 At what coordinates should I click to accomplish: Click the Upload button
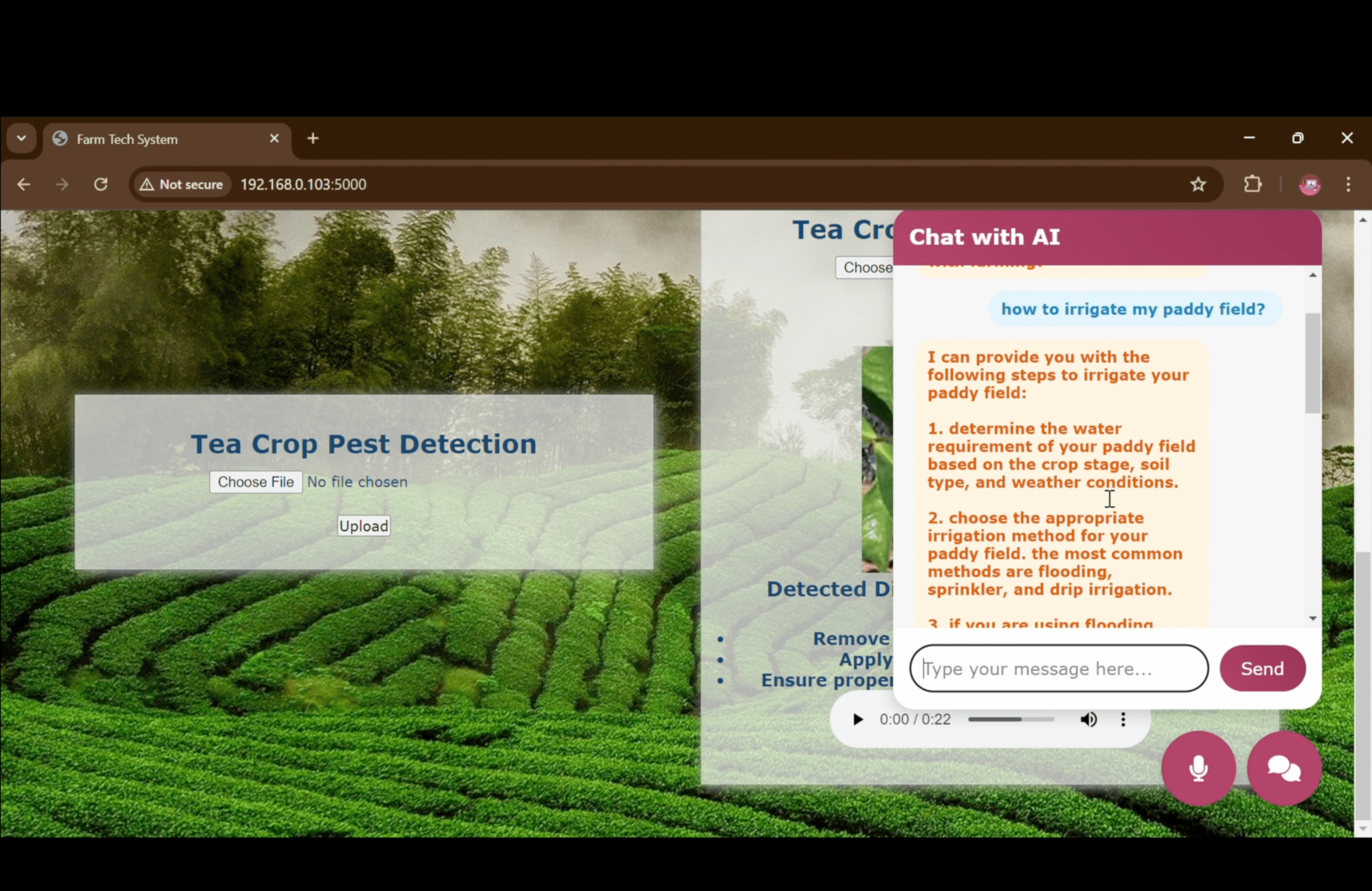tap(364, 526)
